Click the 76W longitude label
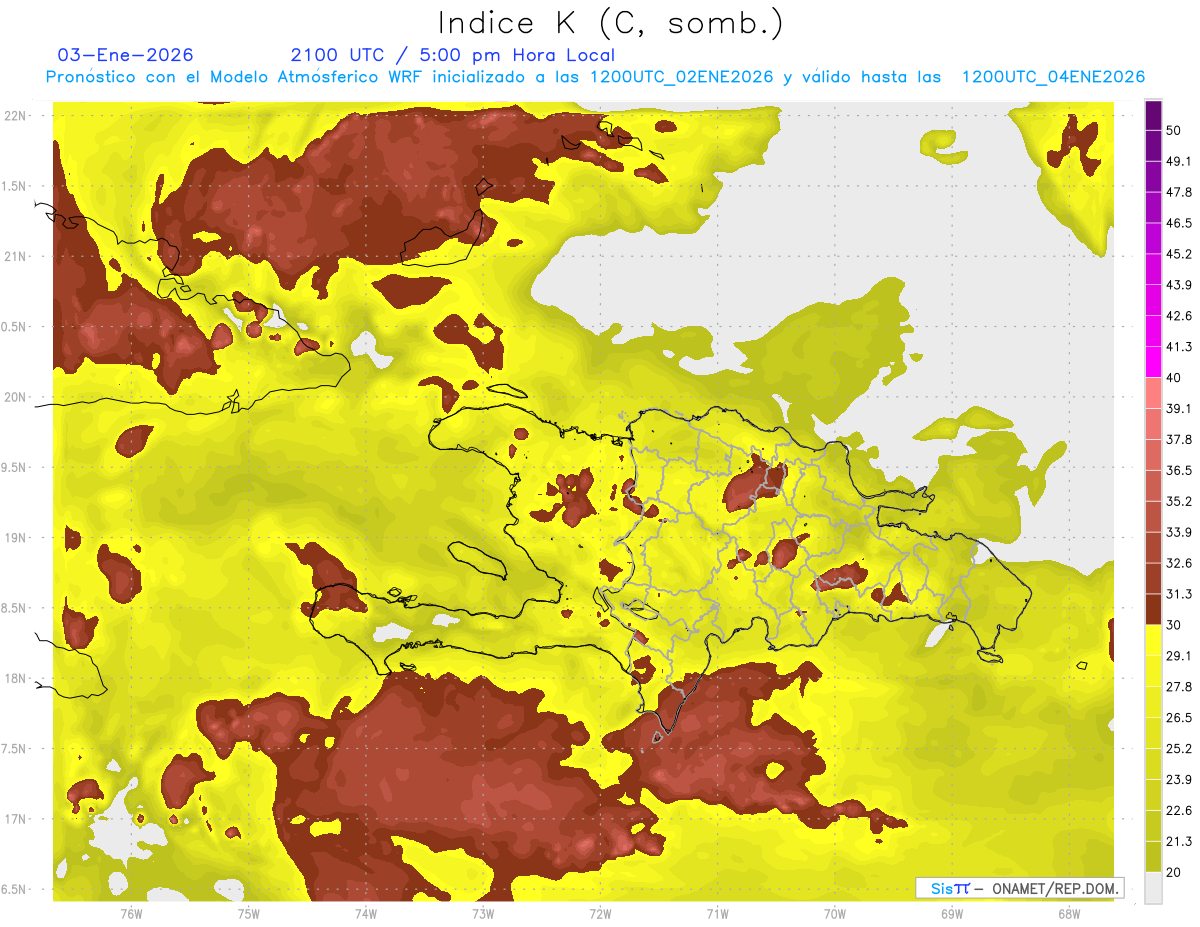This screenshot has width=1200, height=927. point(131,913)
